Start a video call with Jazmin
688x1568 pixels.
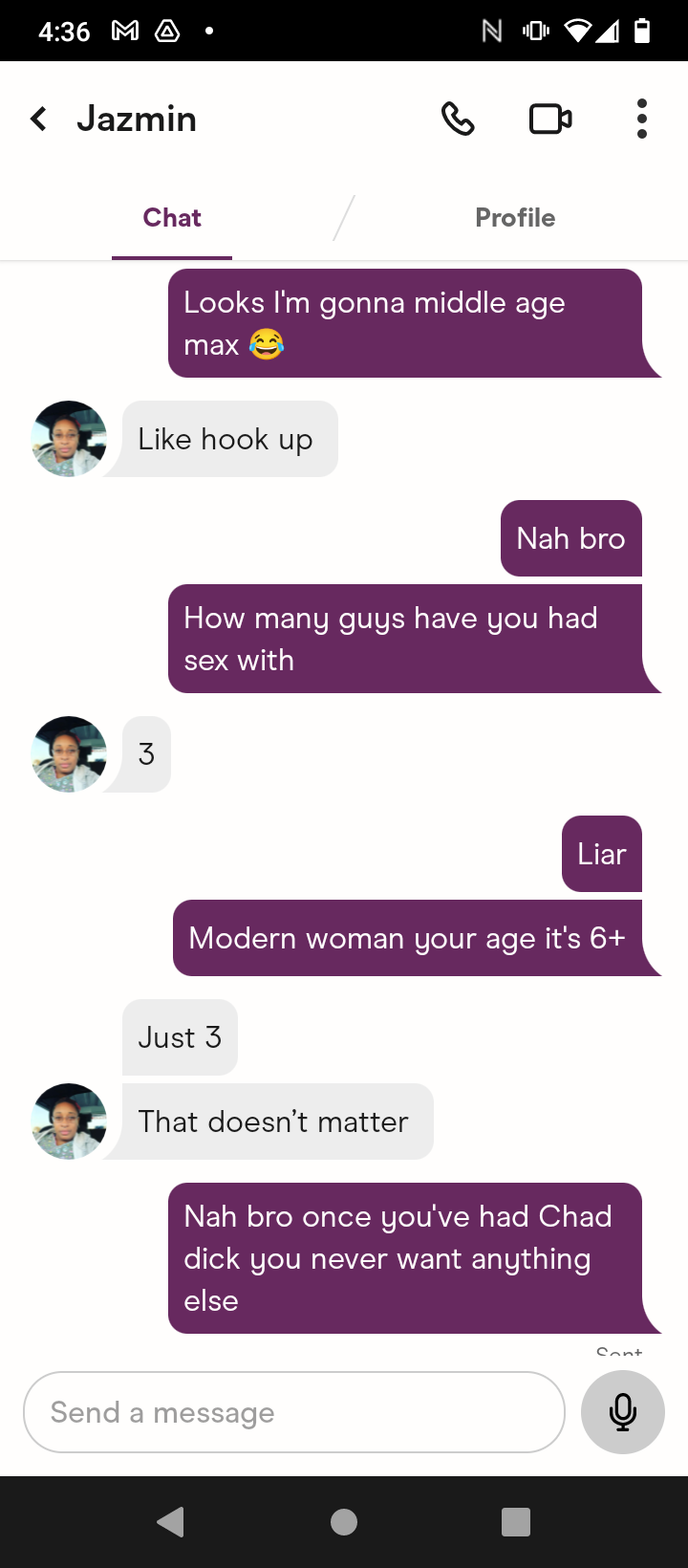[550, 120]
